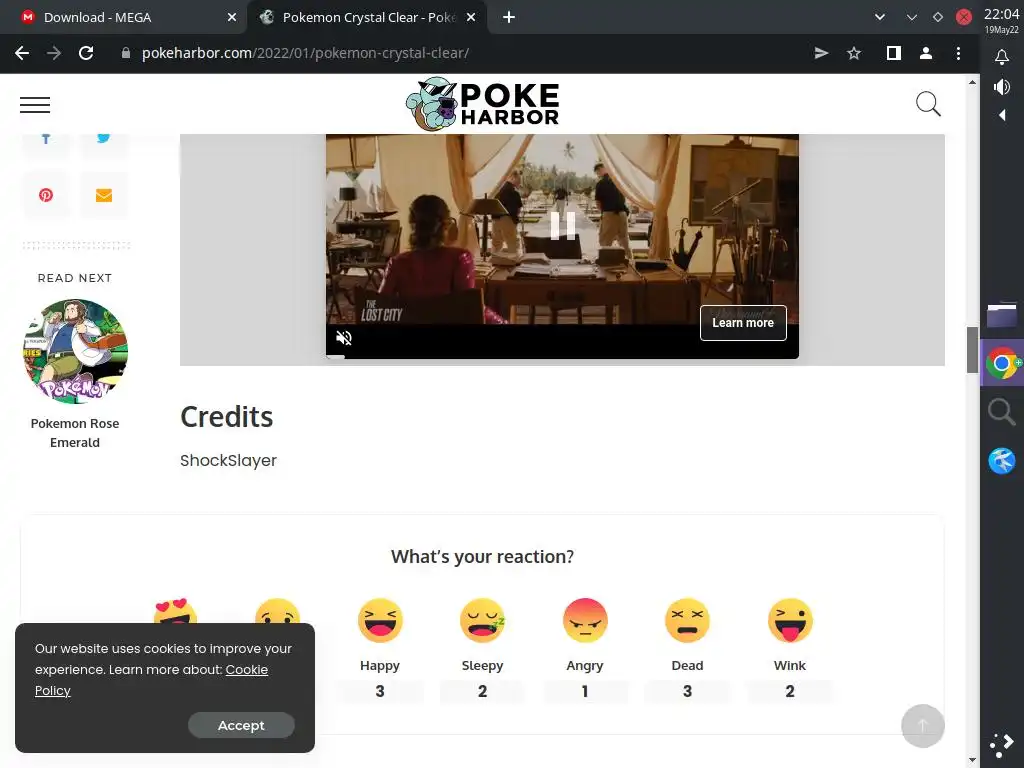Open the file manager in the dock
The width and height of the screenshot is (1024, 768).
click(1002, 315)
